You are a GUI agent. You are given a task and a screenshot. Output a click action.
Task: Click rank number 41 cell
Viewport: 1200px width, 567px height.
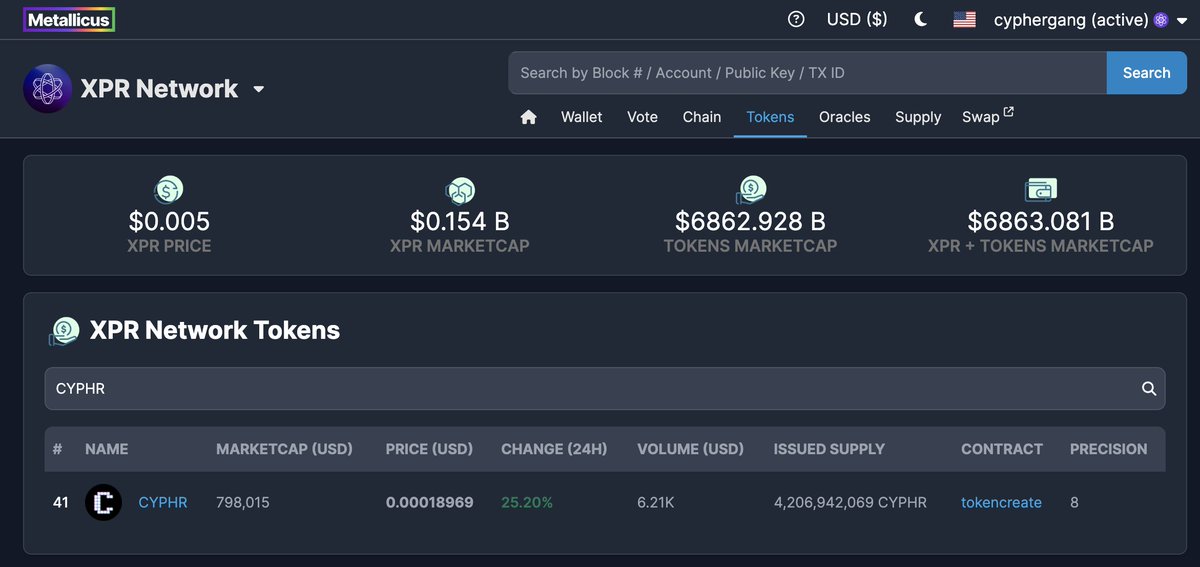(61, 502)
